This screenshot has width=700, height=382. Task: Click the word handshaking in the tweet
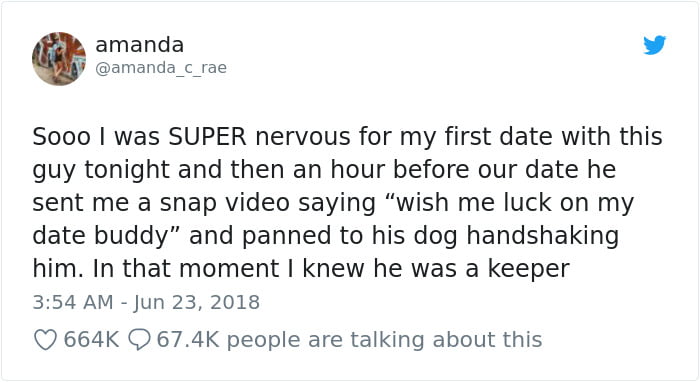coord(543,236)
